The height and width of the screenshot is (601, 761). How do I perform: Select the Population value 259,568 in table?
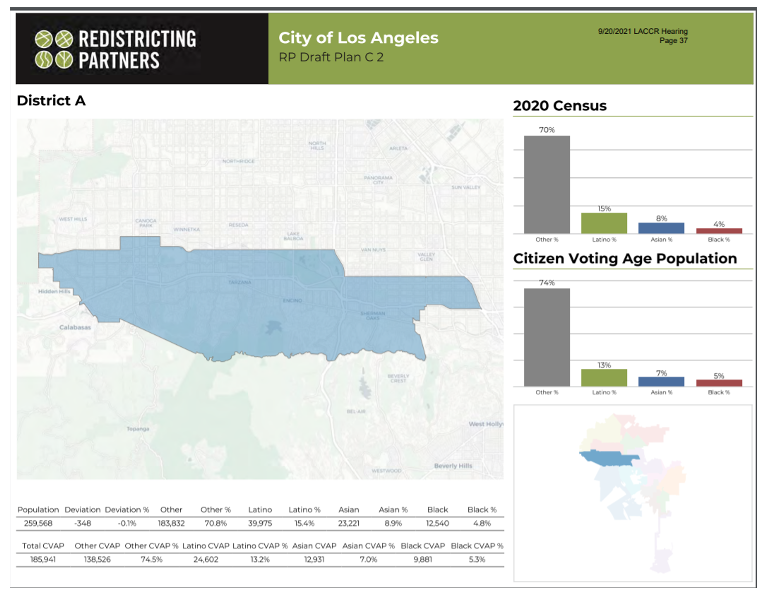click(x=38, y=522)
